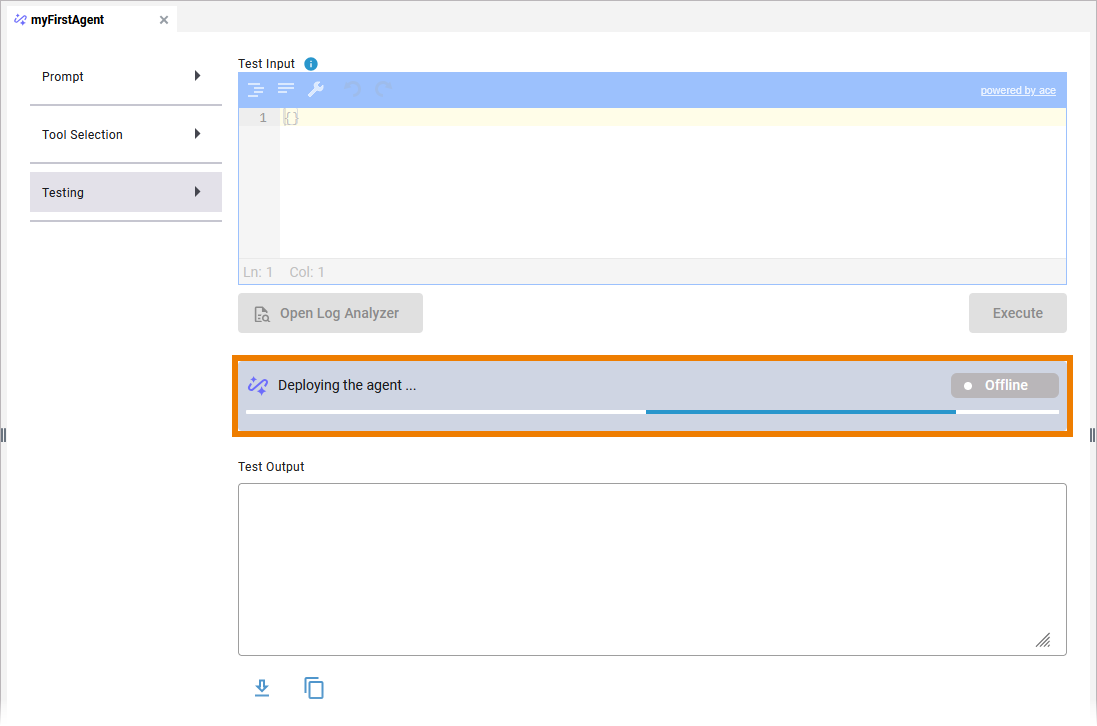1097x726 pixels.
Task: Click the Open Log Analyzer button
Action: [x=330, y=313]
